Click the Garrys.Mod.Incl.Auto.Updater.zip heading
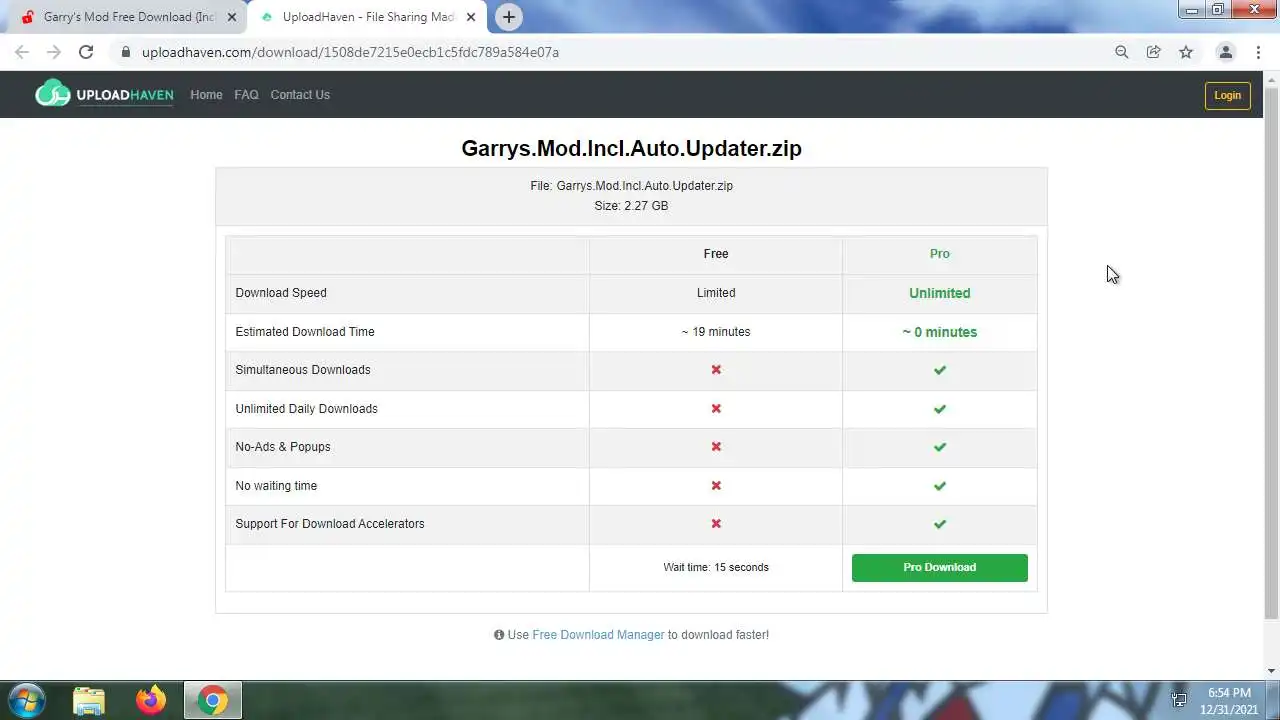 [631, 148]
